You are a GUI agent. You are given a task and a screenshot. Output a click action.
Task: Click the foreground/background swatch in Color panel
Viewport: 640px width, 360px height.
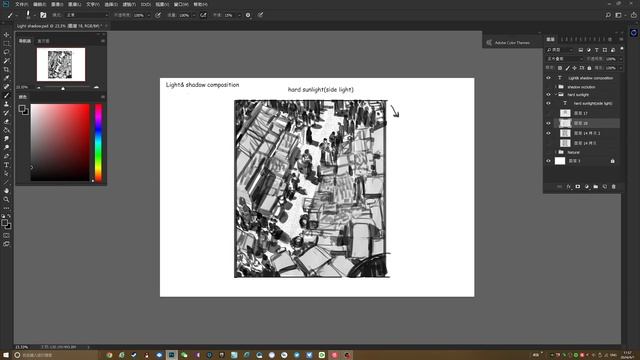(23, 109)
